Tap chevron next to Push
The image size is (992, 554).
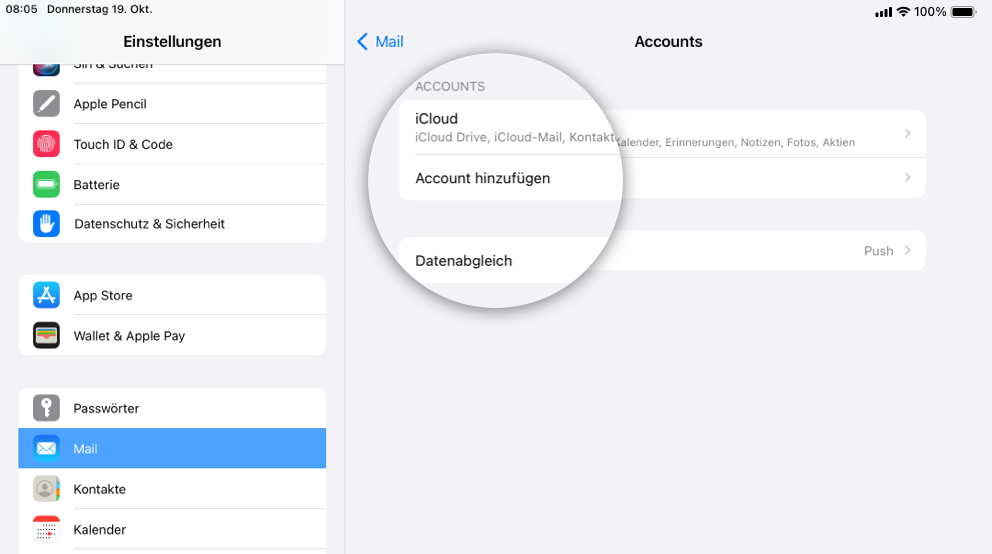coord(907,250)
